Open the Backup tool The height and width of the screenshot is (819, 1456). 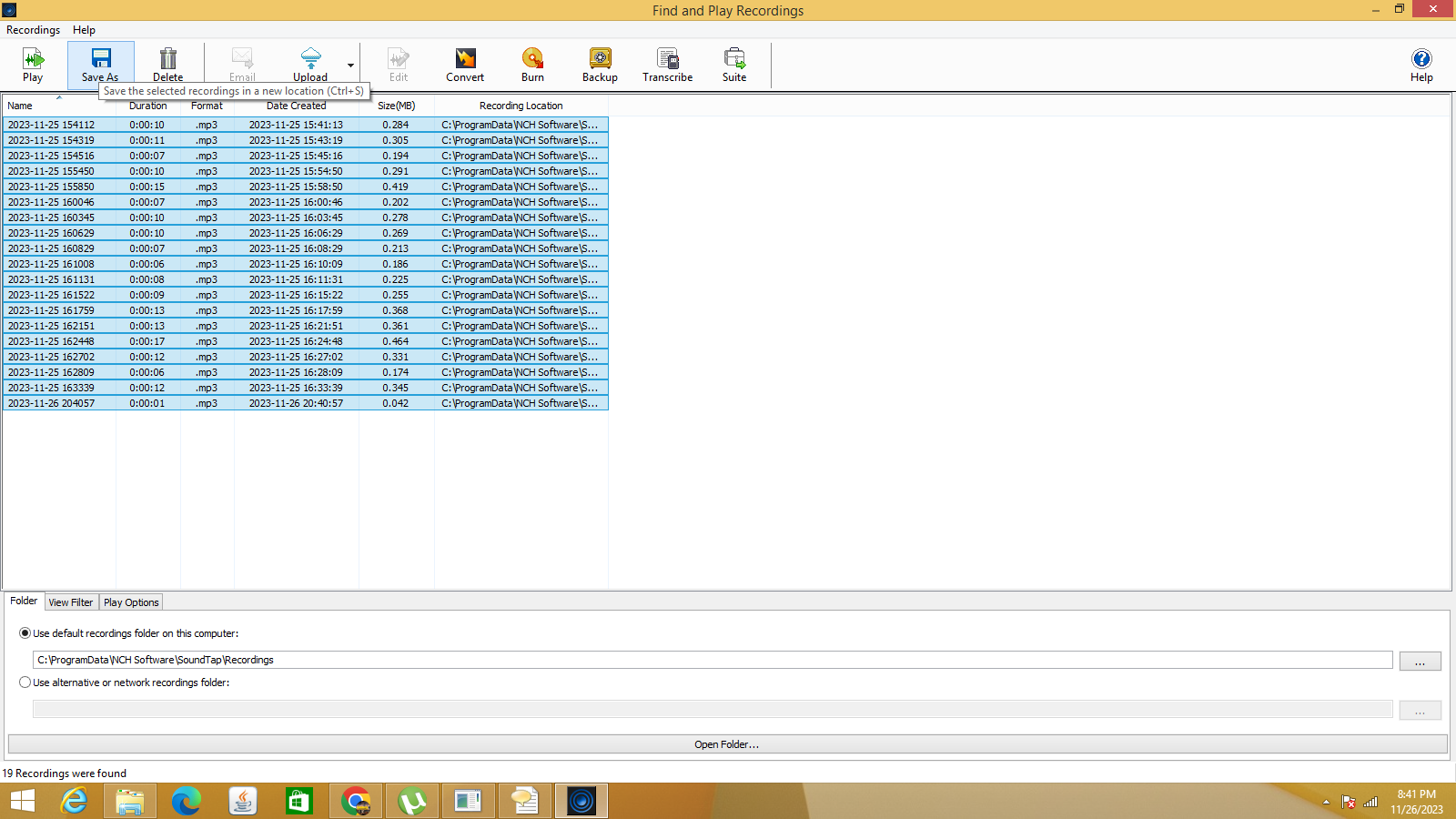[x=599, y=65]
